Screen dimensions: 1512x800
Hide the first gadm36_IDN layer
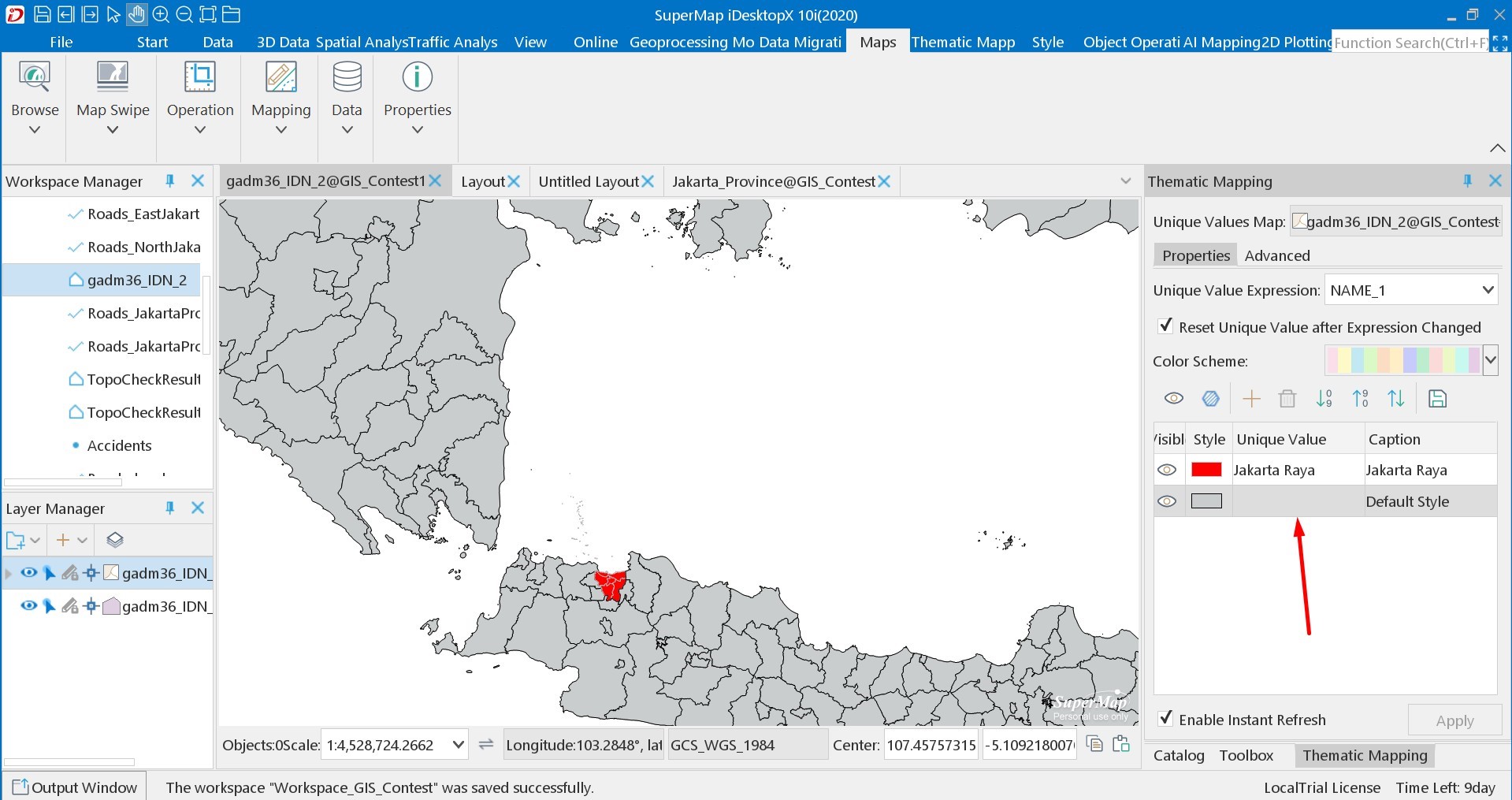28,573
